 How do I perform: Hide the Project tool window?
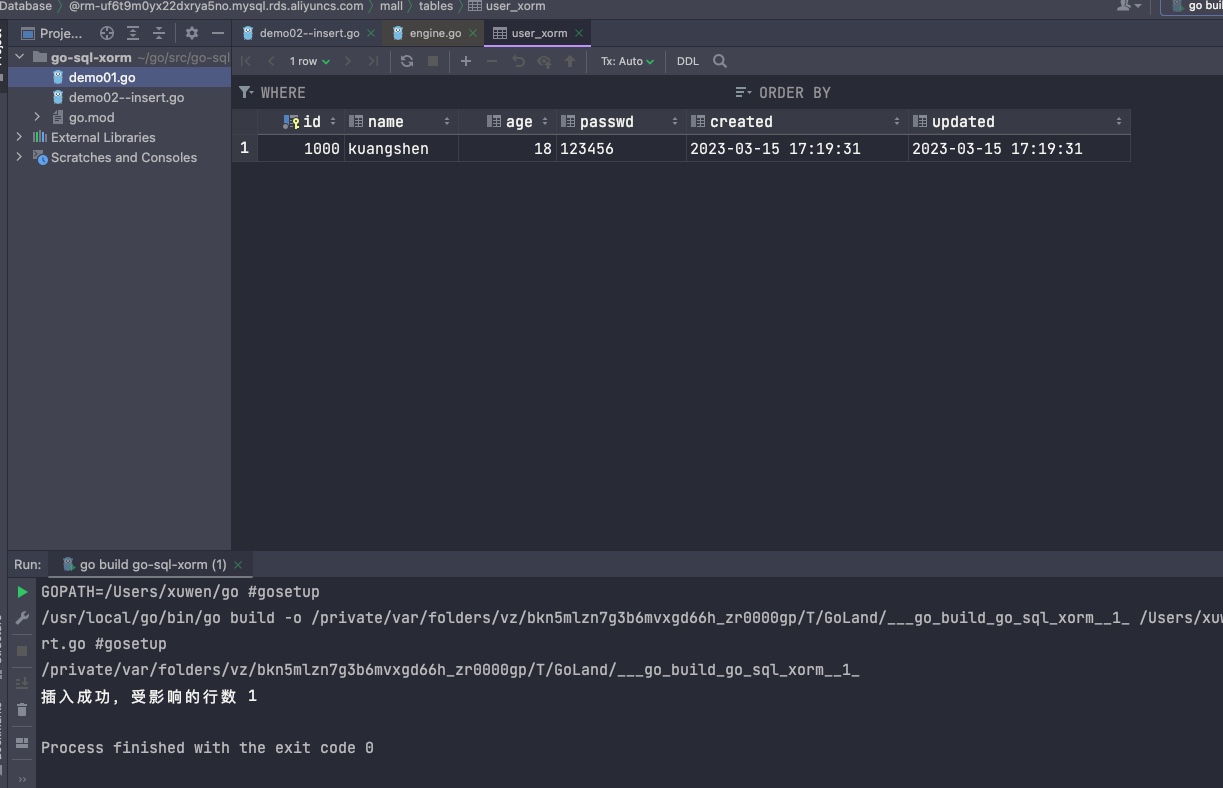tap(218, 33)
